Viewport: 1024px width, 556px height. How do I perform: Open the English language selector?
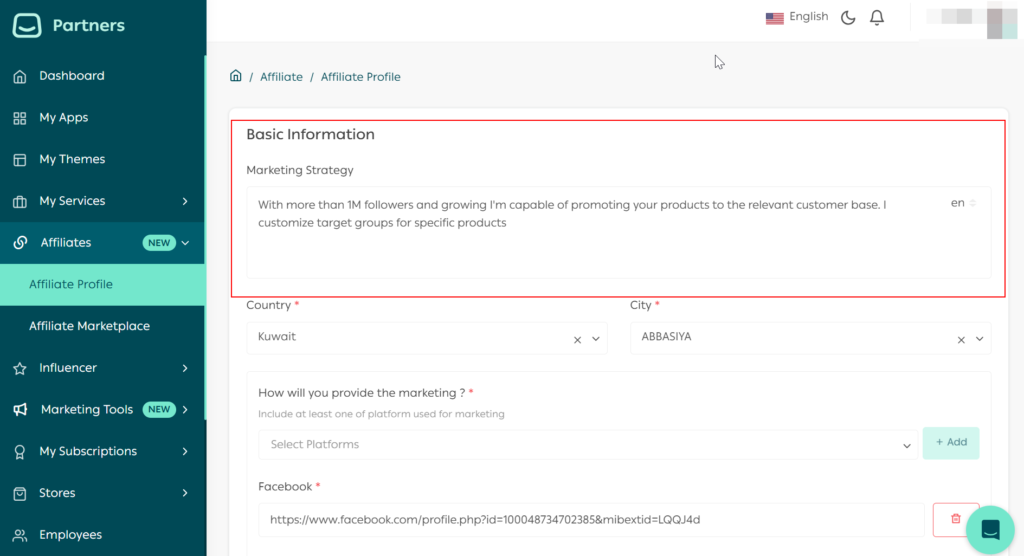pyautogui.click(x=797, y=17)
